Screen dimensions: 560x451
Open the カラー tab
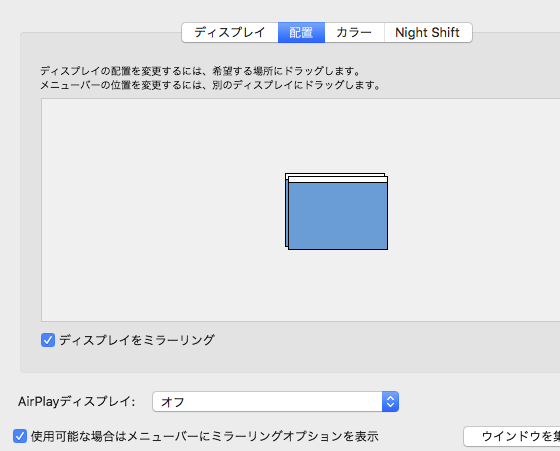354,32
